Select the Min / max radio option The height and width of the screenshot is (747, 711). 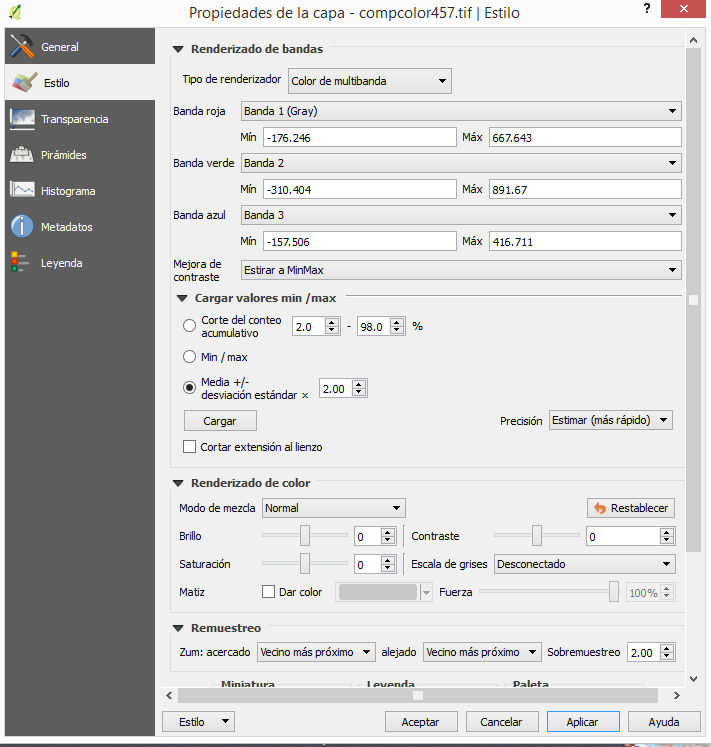pos(189,356)
